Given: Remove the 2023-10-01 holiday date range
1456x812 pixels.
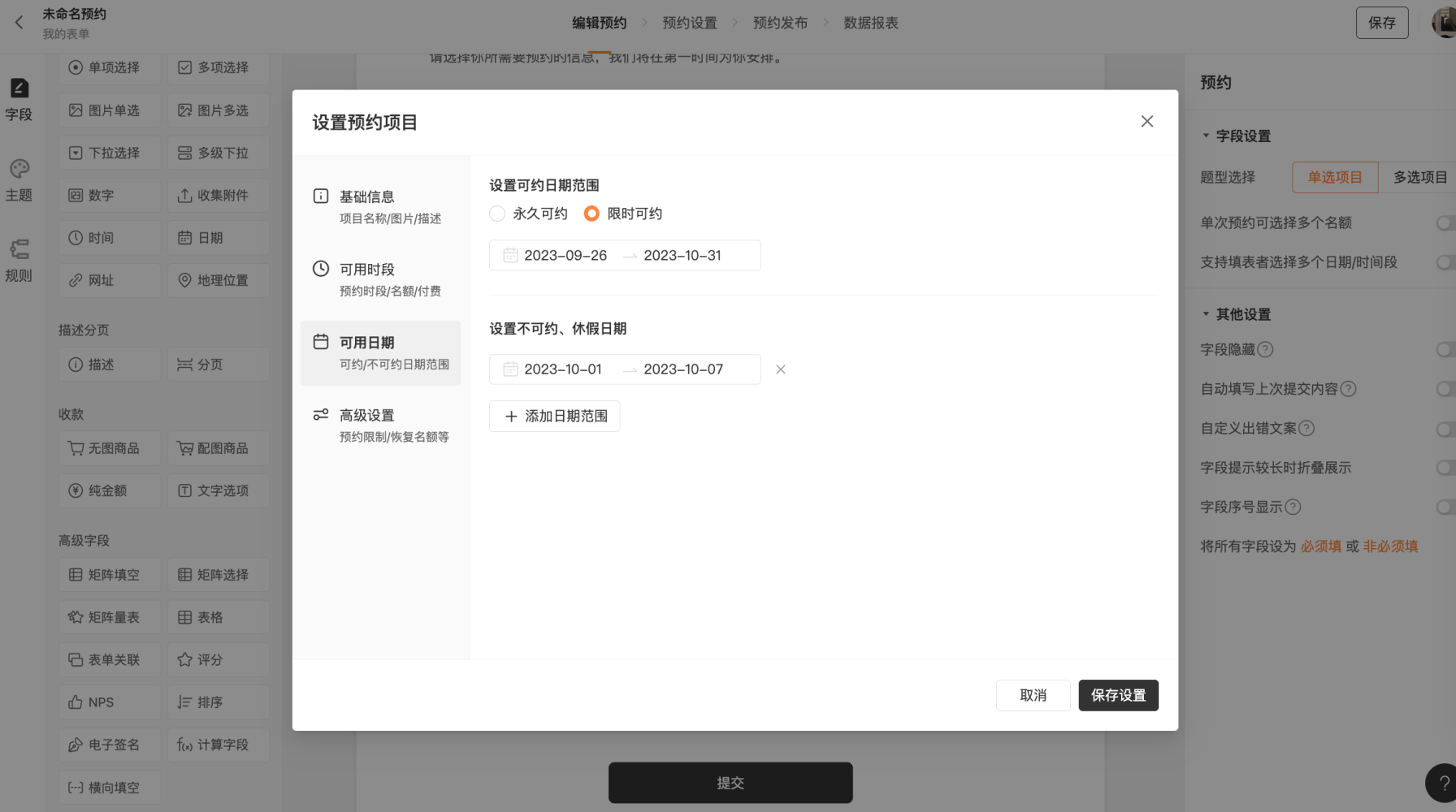Looking at the screenshot, I should pyautogui.click(x=780, y=369).
